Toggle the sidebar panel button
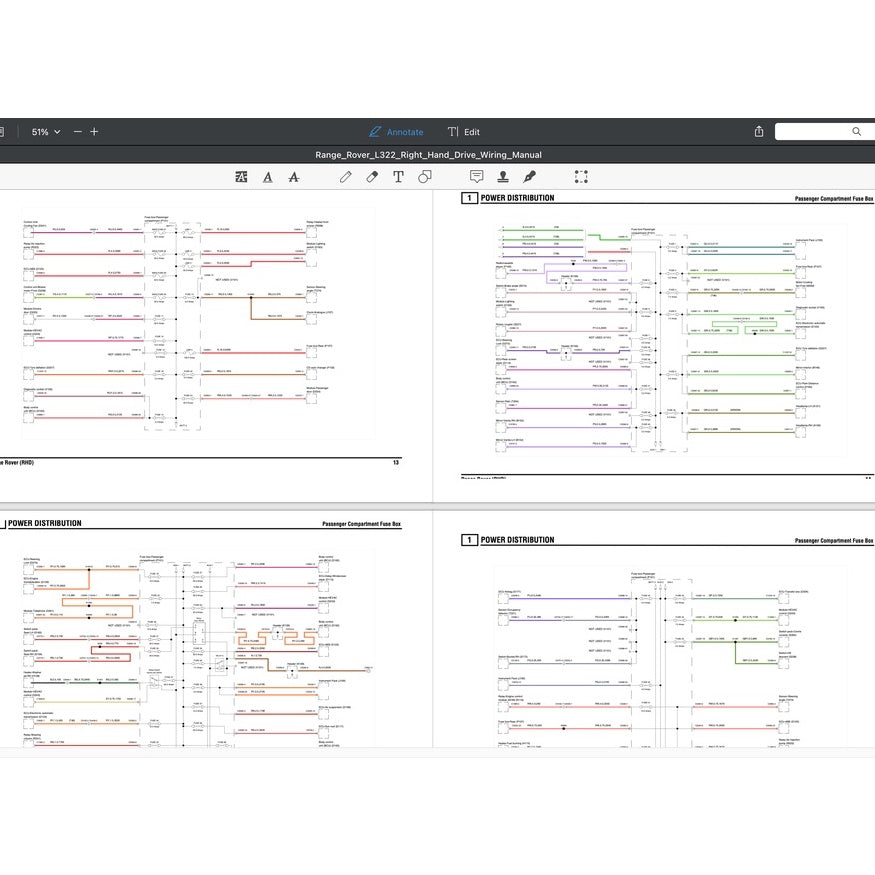The height and width of the screenshot is (875, 875). click(x=3, y=132)
